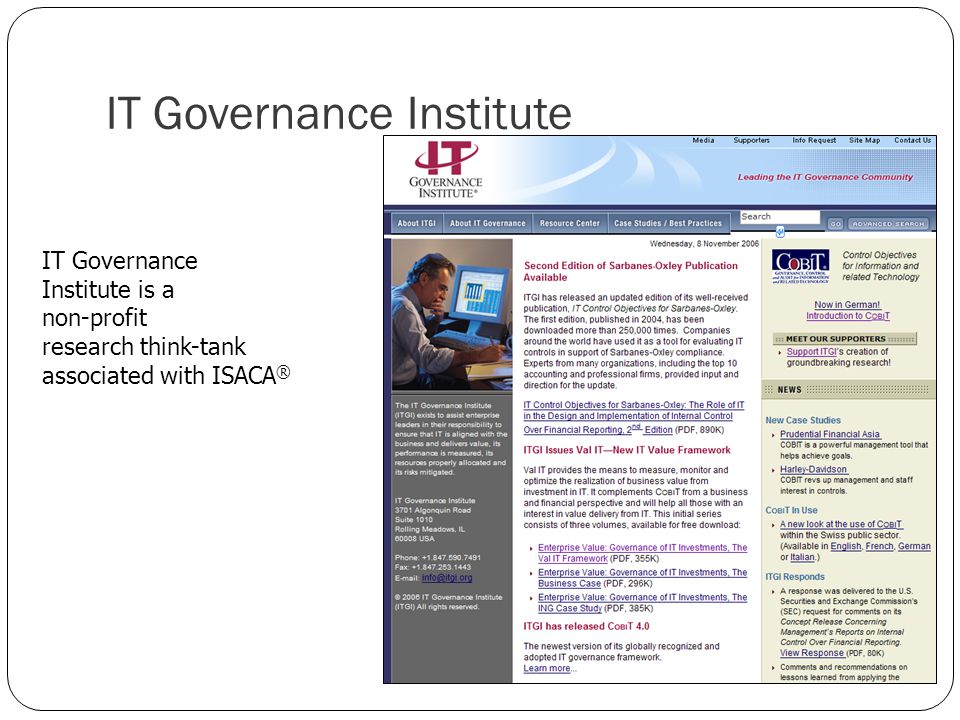Open the Info Request link
This screenshot has width=960, height=720.
pyautogui.click(x=814, y=140)
